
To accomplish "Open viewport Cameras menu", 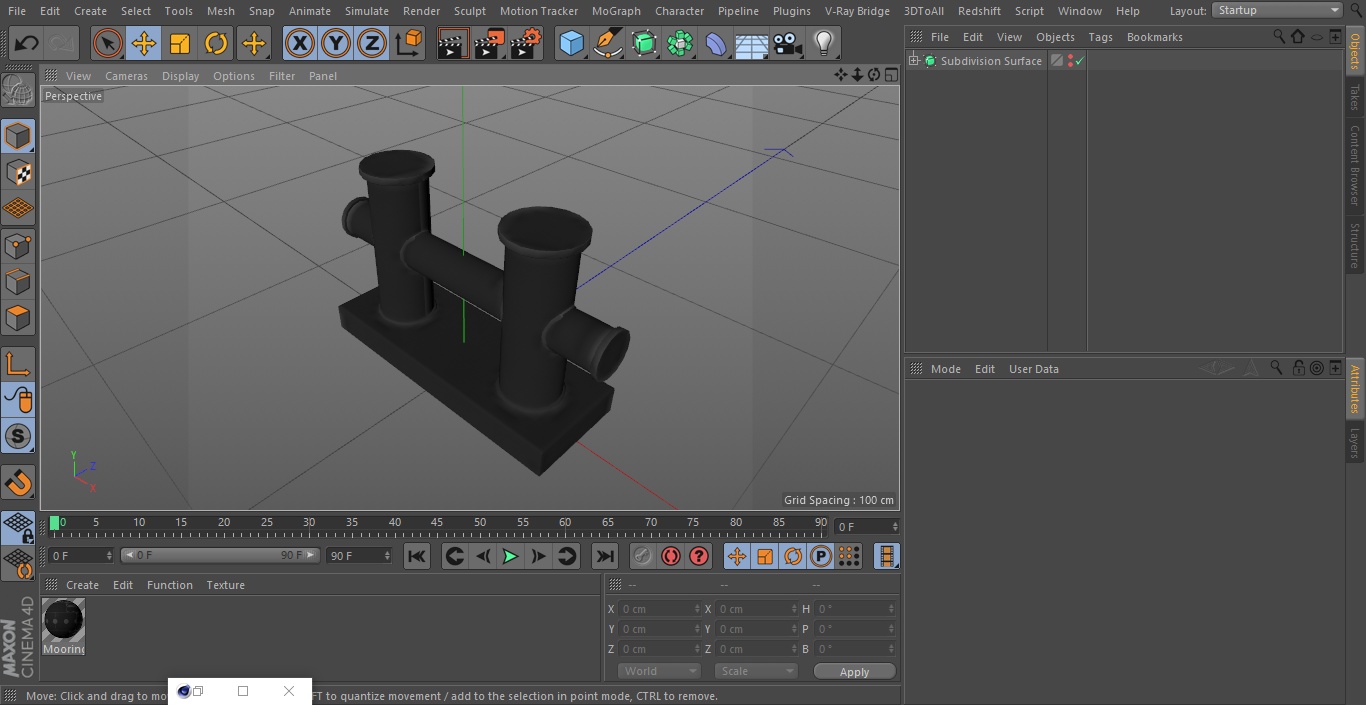I will (126, 76).
